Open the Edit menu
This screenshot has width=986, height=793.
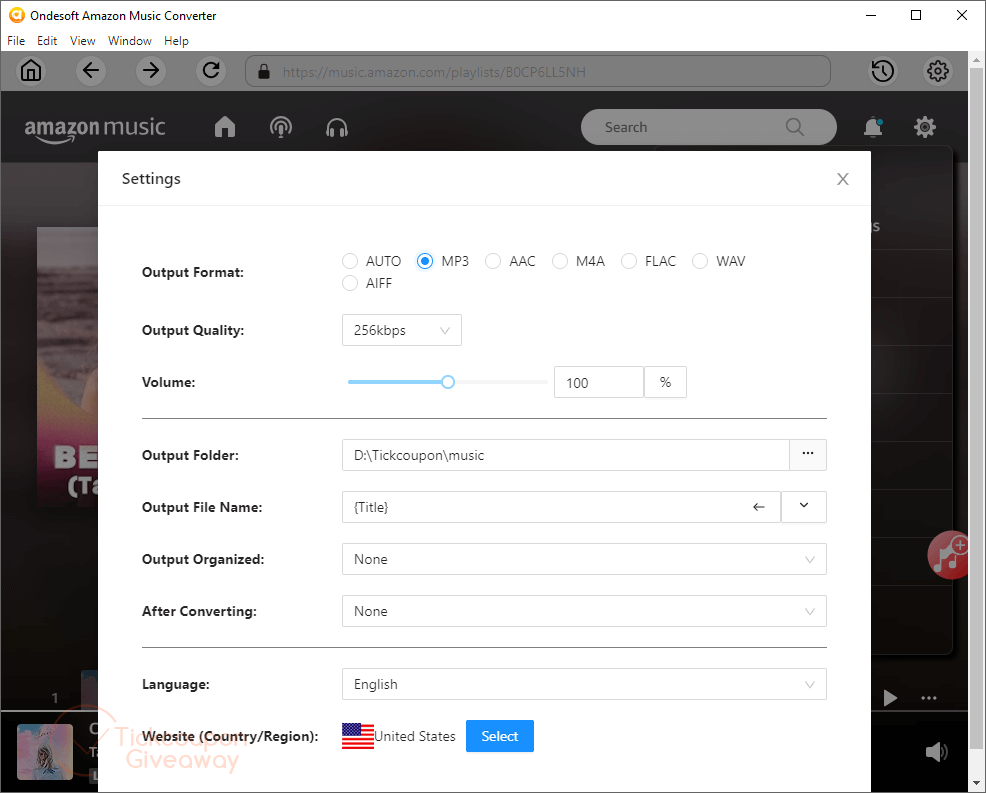click(47, 41)
